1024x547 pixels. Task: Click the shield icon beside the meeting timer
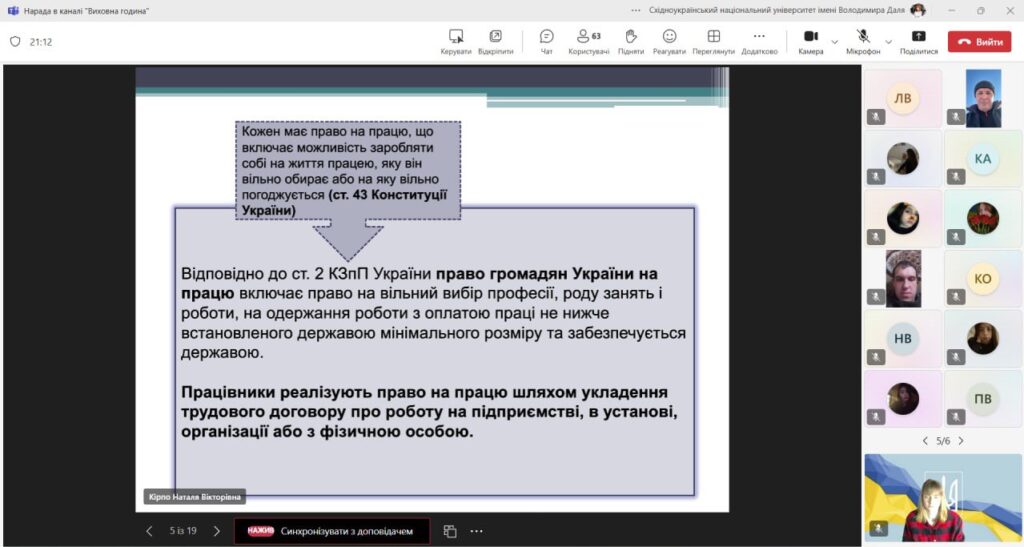[x=15, y=42]
